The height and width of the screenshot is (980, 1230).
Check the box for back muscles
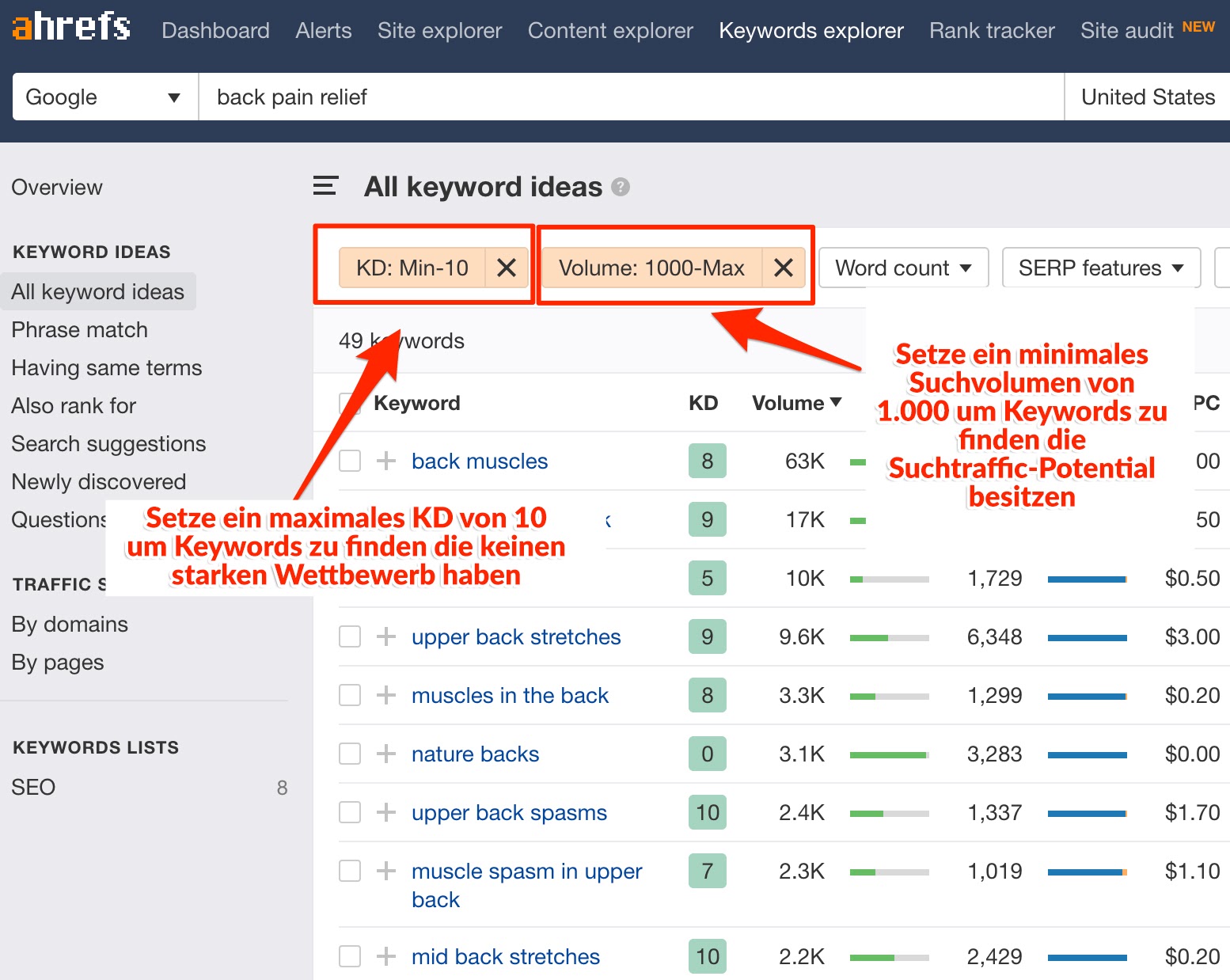[350, 461]
